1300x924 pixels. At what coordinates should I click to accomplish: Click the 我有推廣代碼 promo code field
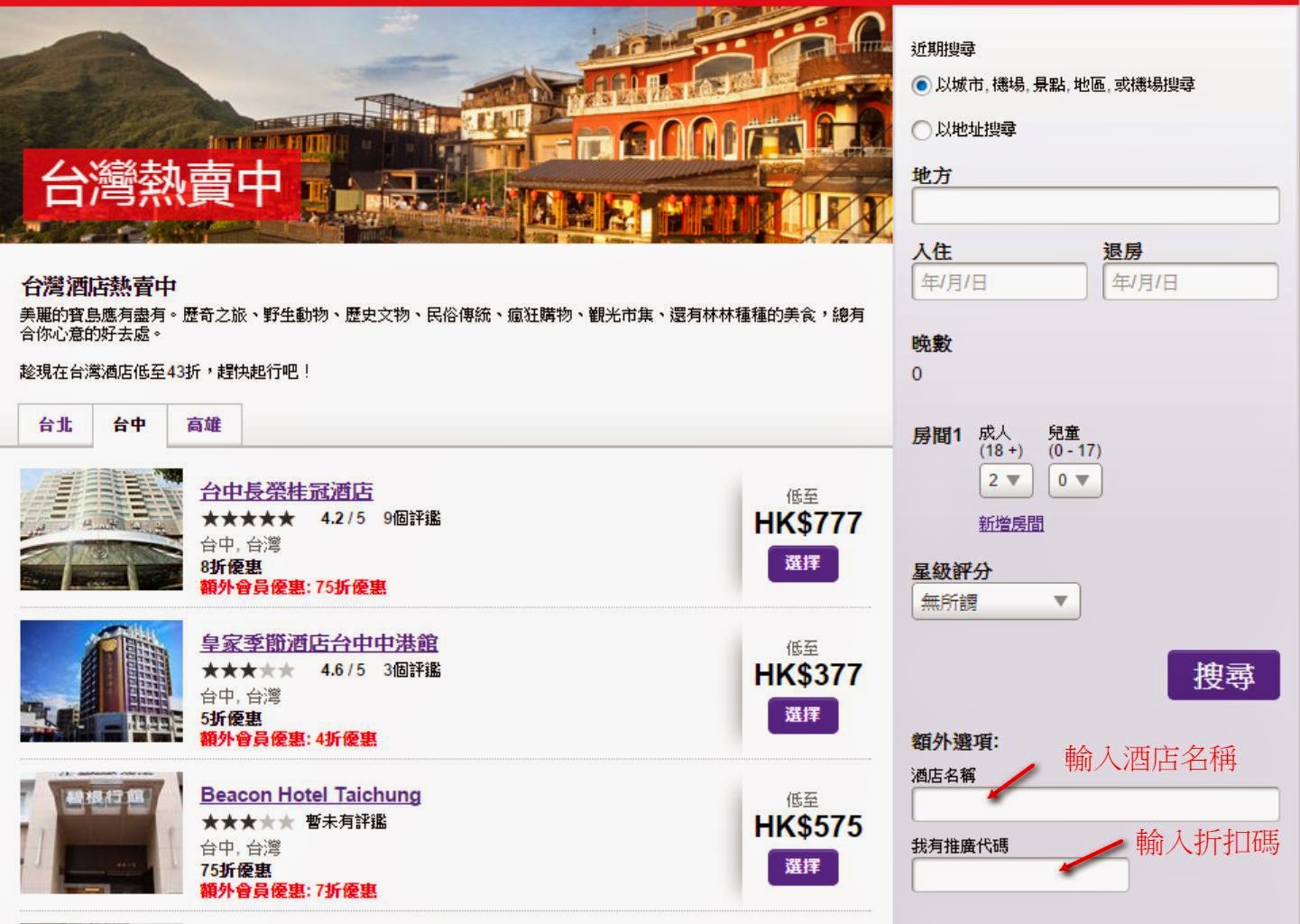(x=1019, y=874)
